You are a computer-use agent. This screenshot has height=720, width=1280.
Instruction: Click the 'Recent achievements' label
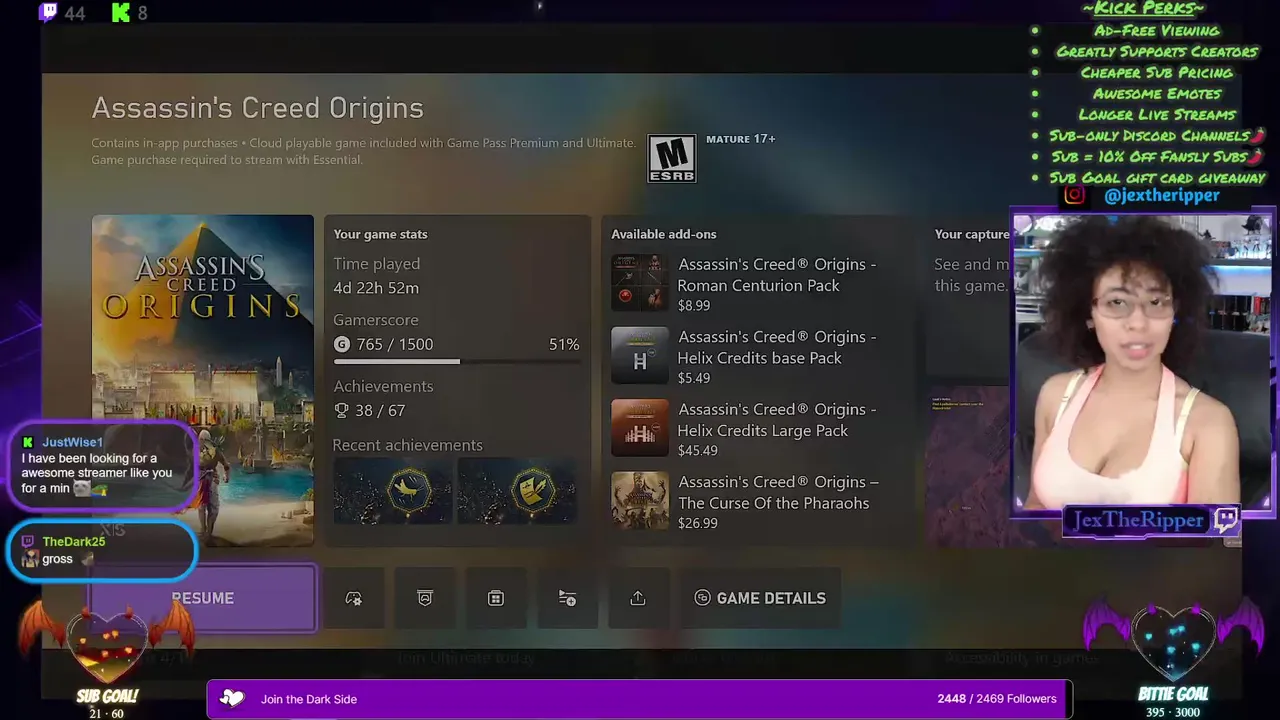[408, 445]
